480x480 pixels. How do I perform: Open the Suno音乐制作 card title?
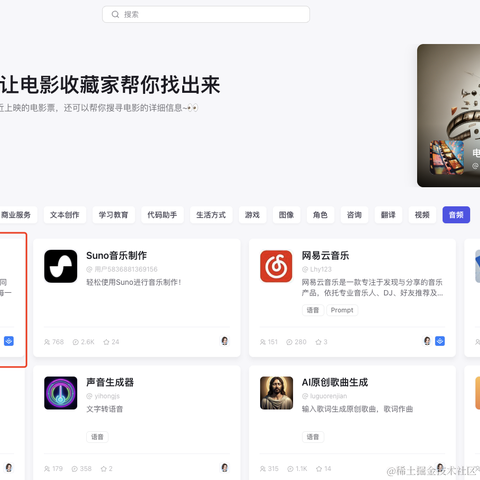pos(116,256)
